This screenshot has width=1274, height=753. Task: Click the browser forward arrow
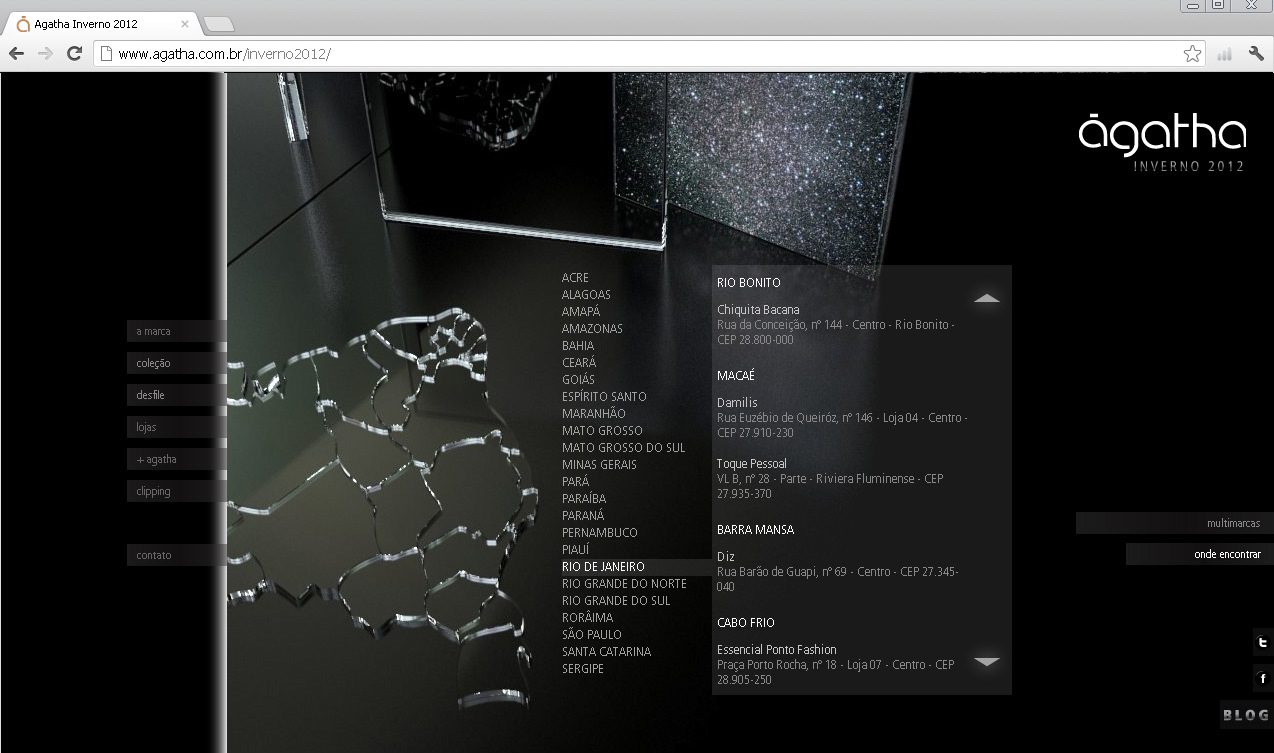tap(45, 54)
